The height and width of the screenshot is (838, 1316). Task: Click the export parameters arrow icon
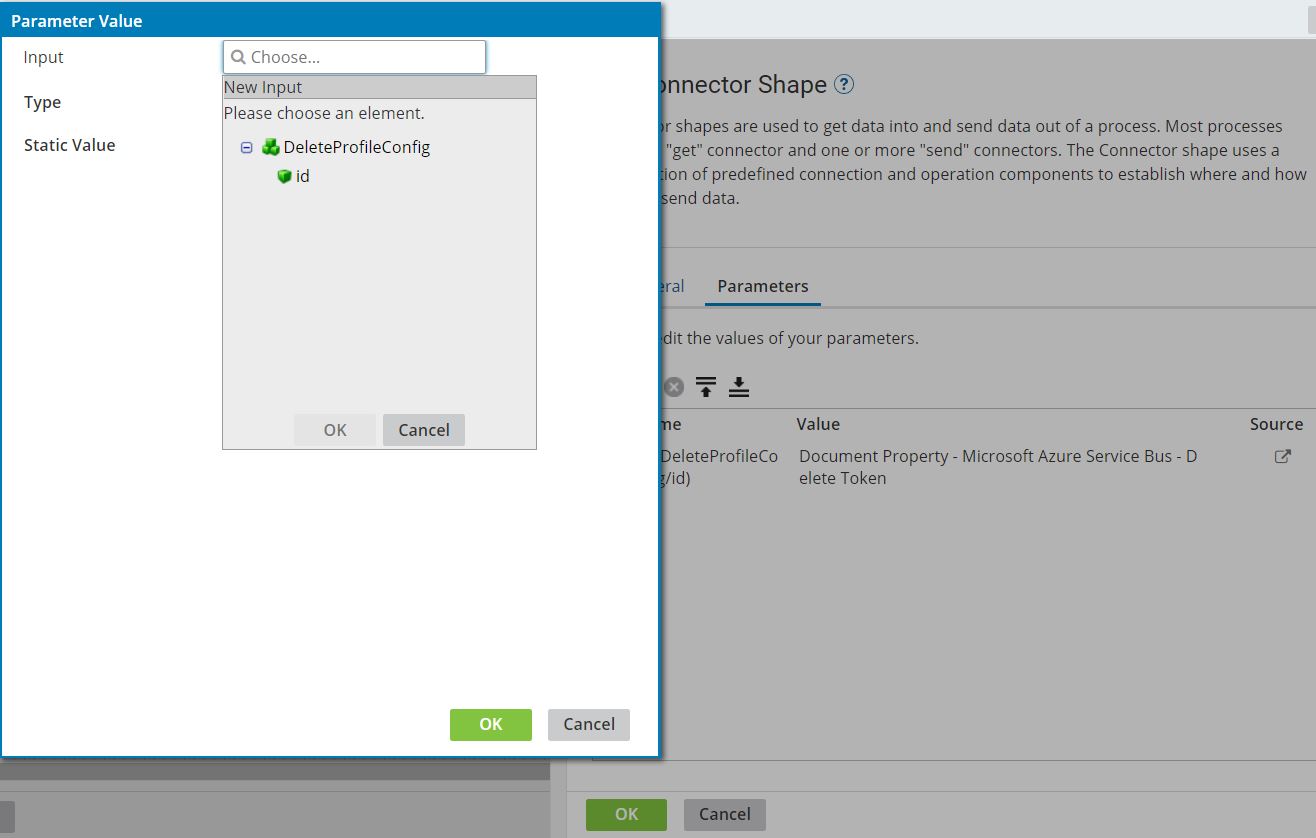(x=705, y=385)
